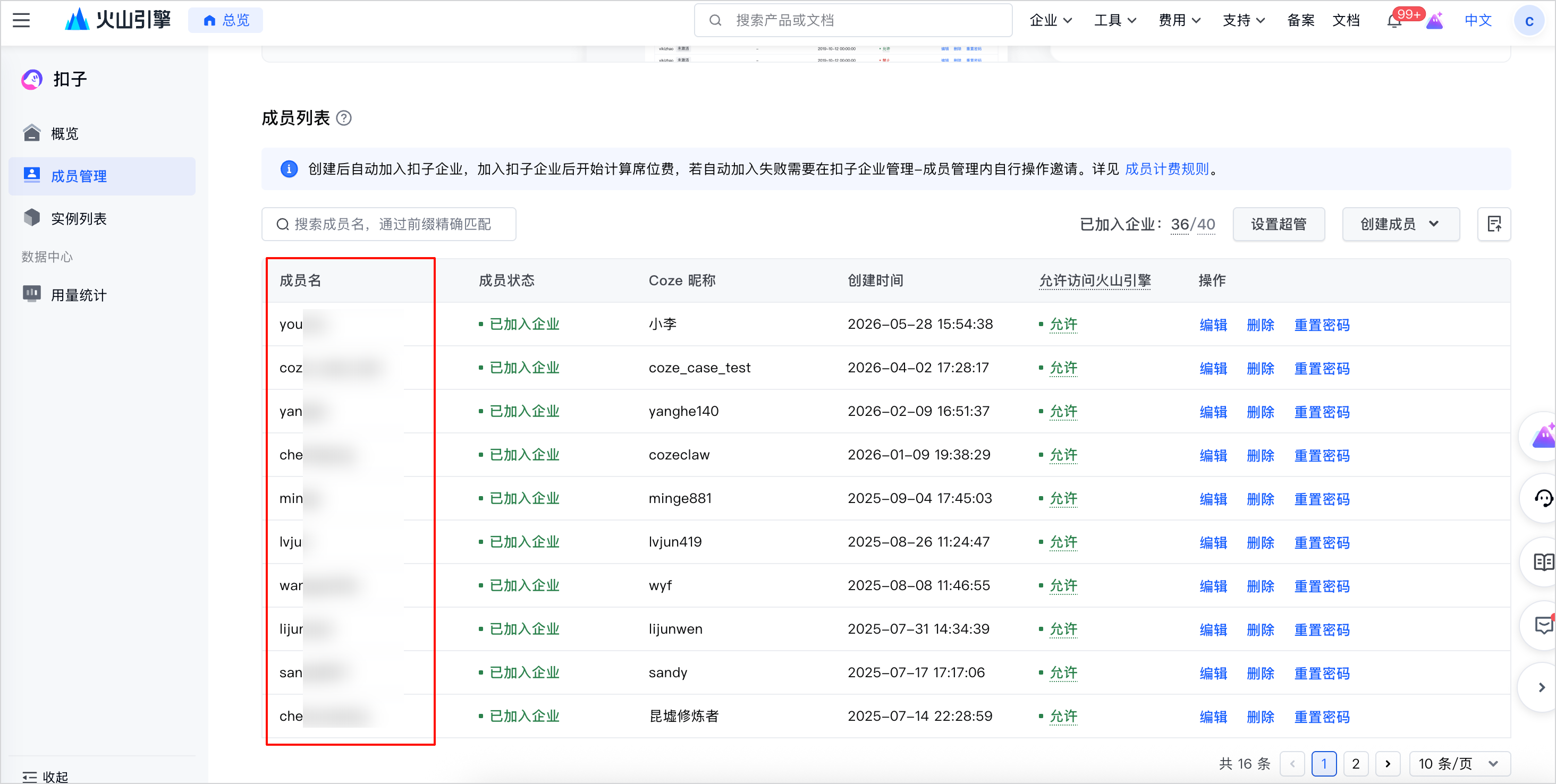Open the documentation book icon

1543,562
